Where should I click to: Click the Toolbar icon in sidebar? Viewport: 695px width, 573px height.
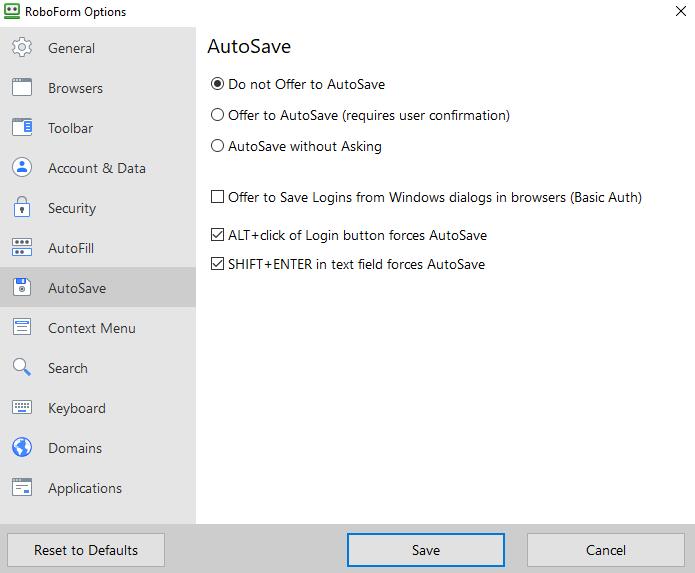click(22, 128)
